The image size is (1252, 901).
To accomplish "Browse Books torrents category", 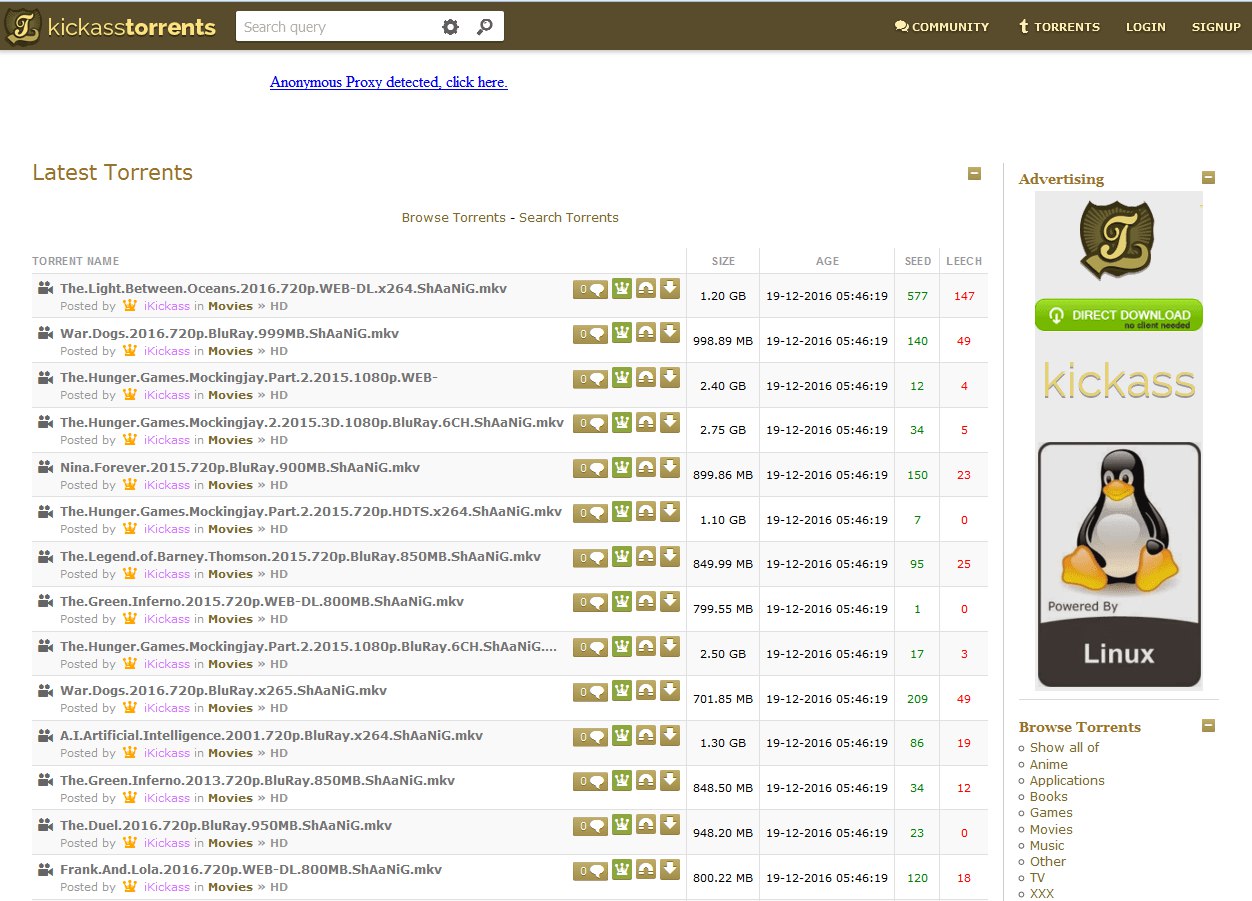I will tap(1049, 796).
